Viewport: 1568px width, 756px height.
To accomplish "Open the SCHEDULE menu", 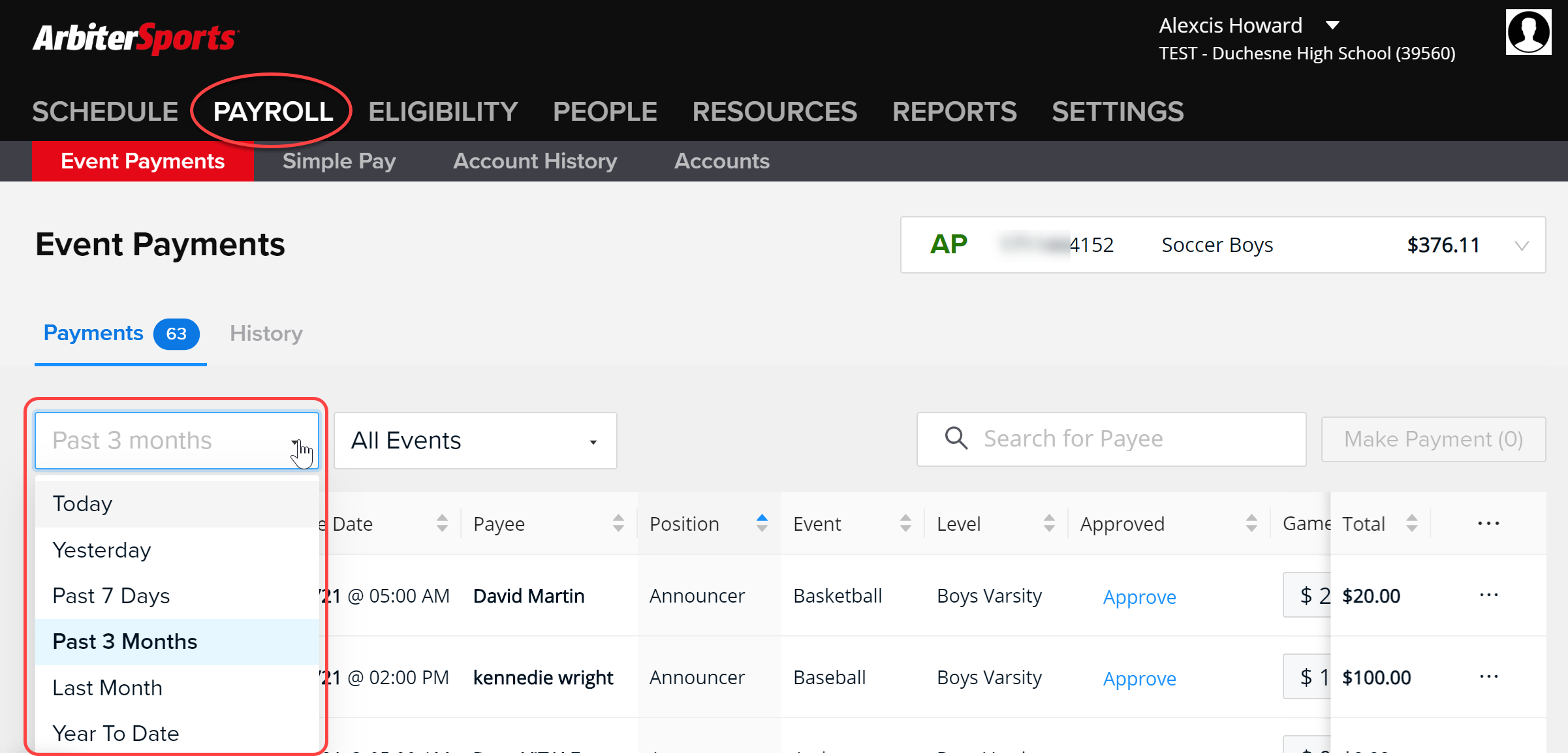I will (x=105, y=112).
